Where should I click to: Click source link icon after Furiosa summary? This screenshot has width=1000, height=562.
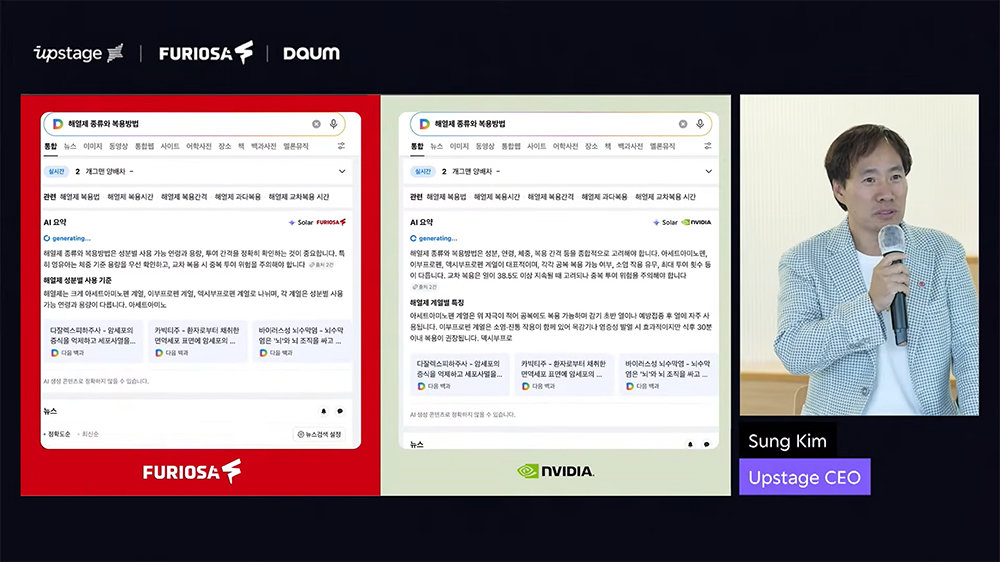tap(312, 265)
